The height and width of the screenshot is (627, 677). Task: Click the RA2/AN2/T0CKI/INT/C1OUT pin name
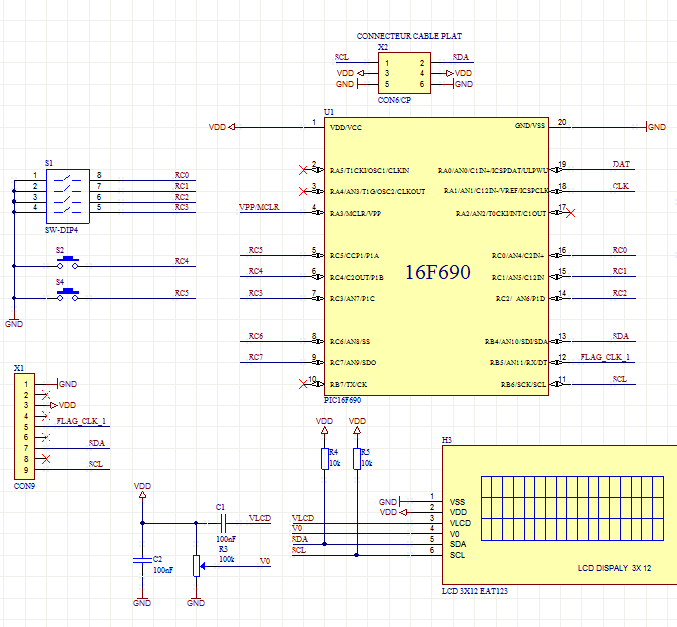[501, 213]
